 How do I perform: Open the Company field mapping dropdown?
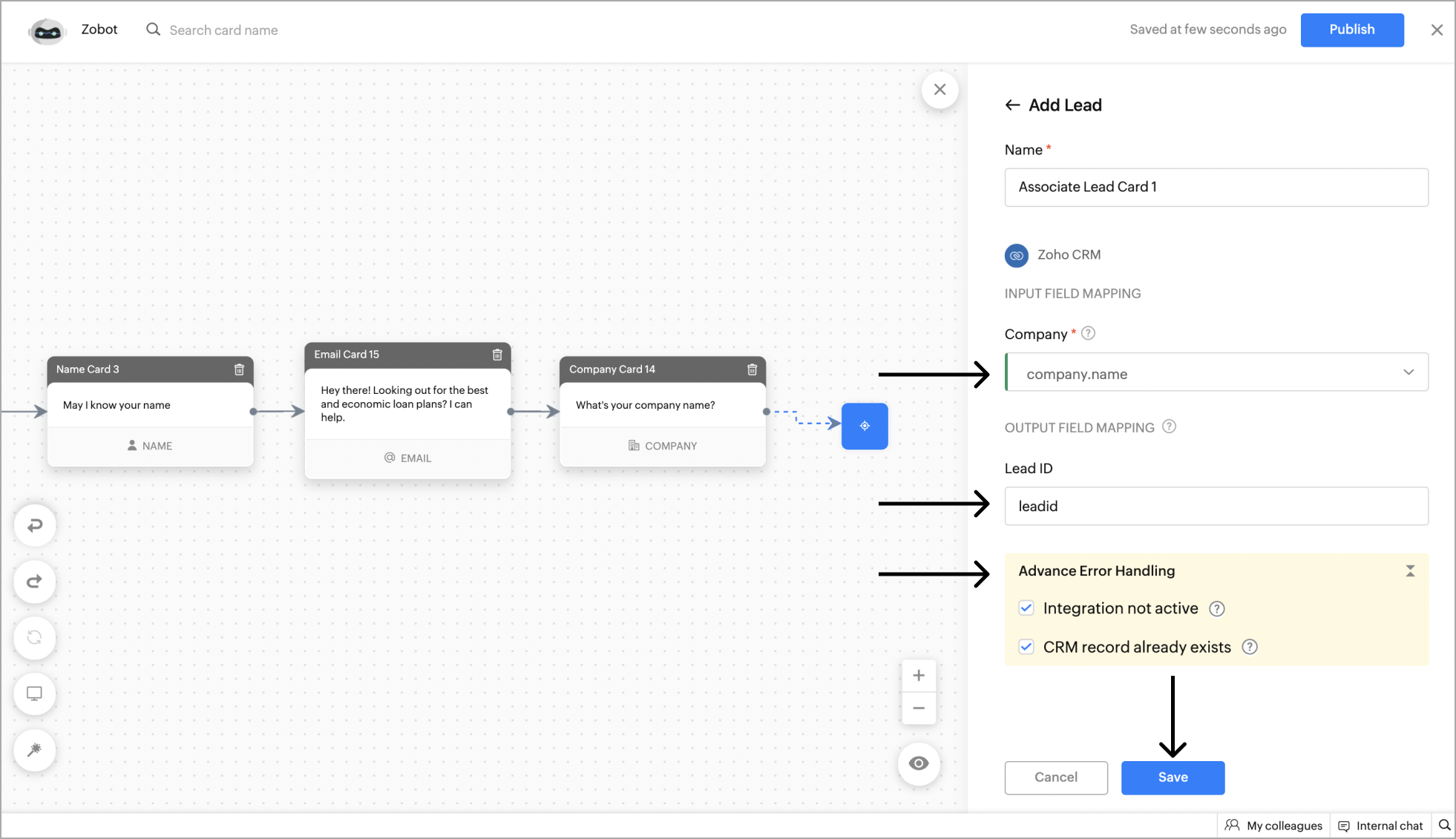[x=1216, y=372]
